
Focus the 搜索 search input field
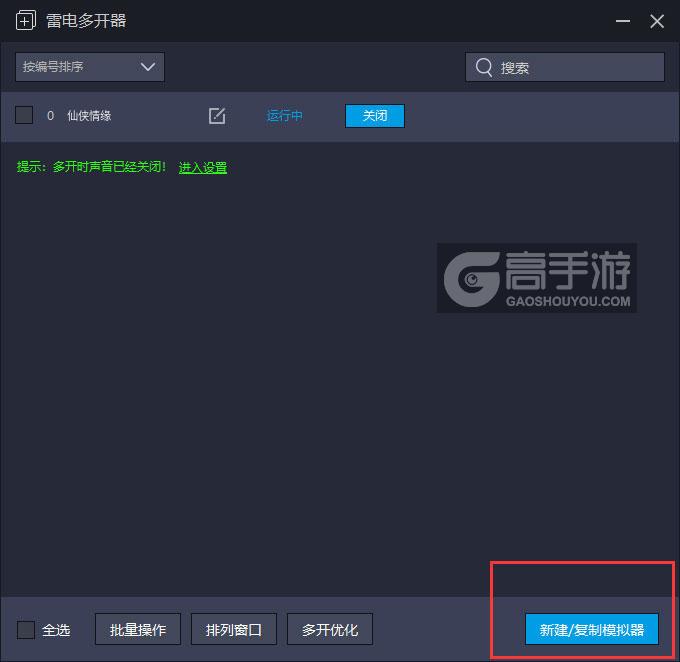565,67
